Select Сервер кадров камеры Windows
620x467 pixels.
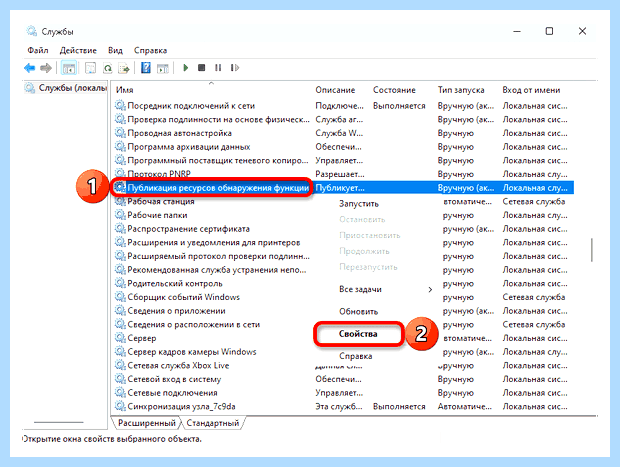[x=192, y=352]
